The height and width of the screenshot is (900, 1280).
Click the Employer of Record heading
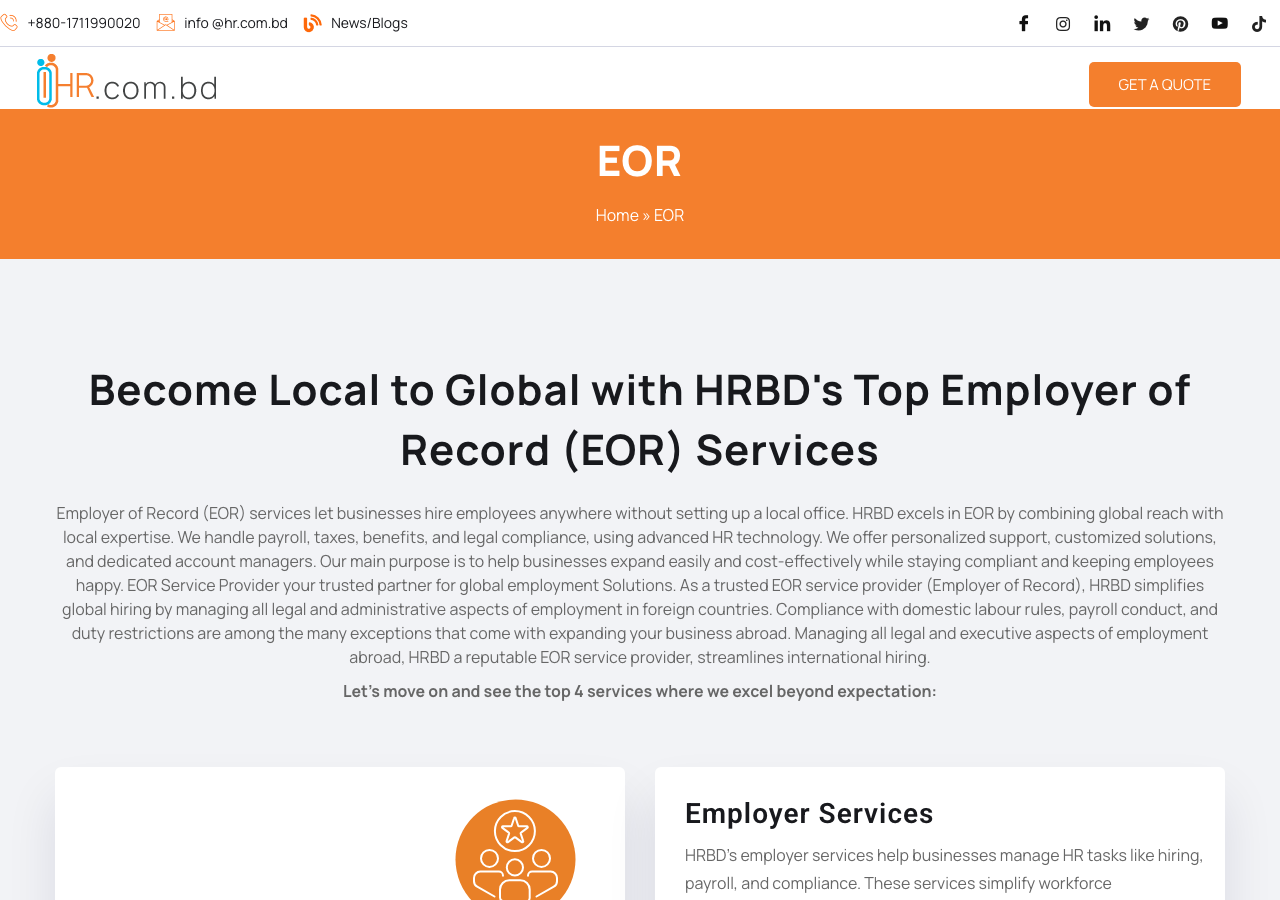[x=640, y=419]
